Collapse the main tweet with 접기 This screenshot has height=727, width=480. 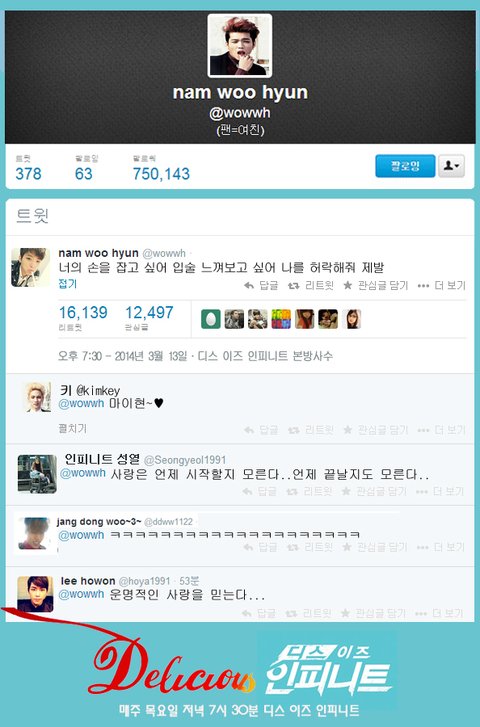click(x=68, y=284)
